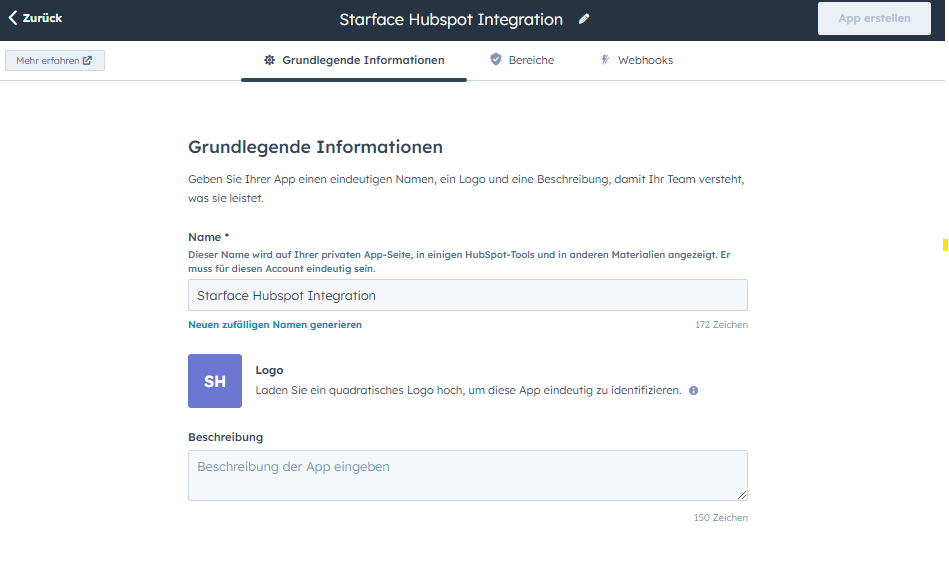Select the Grundlegende Informationen tab
Screen dimensions: 949x572
click(x=354, y=60)
